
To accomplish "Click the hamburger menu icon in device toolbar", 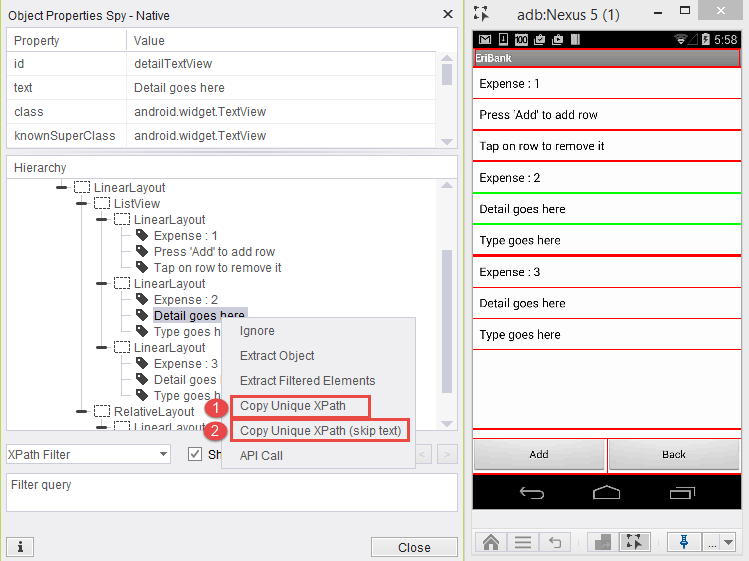I will click(x=522, y=542).
